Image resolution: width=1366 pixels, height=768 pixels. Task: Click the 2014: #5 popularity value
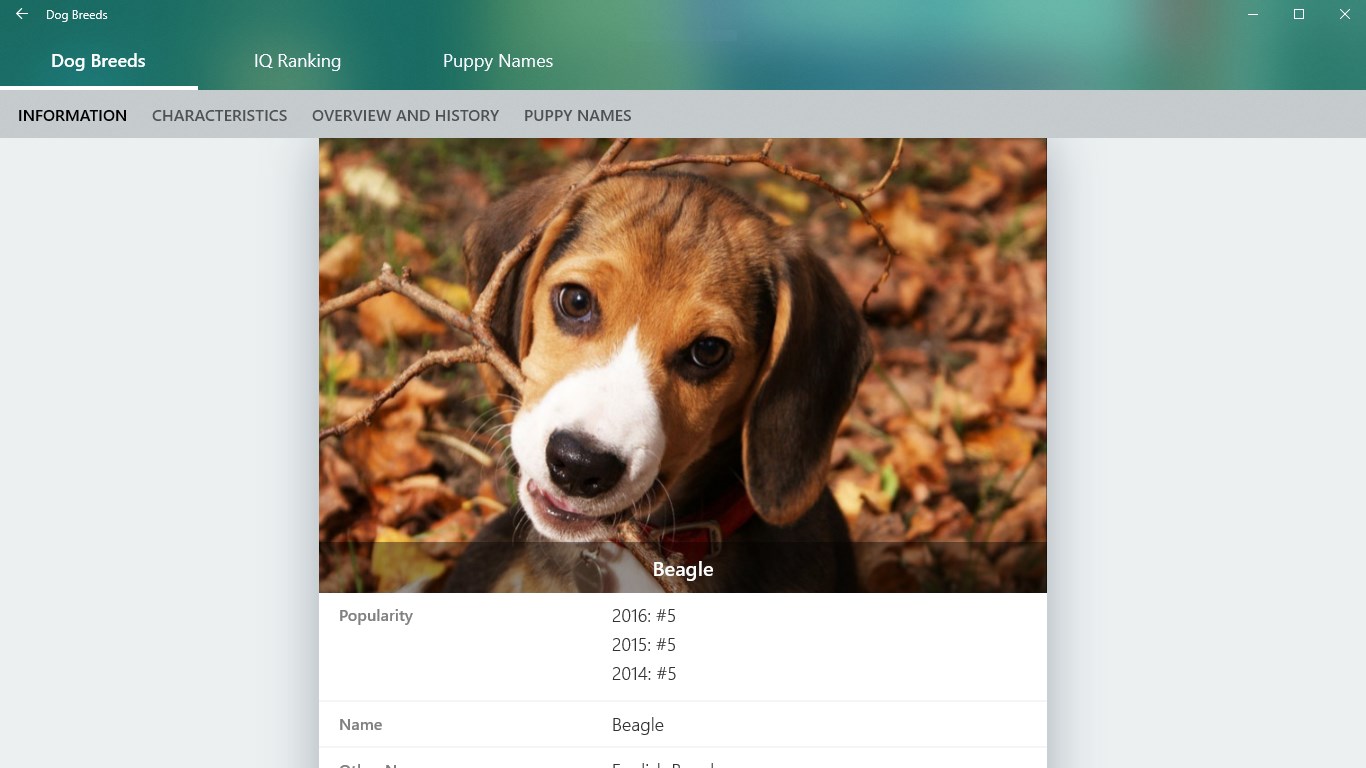point(644,674)
